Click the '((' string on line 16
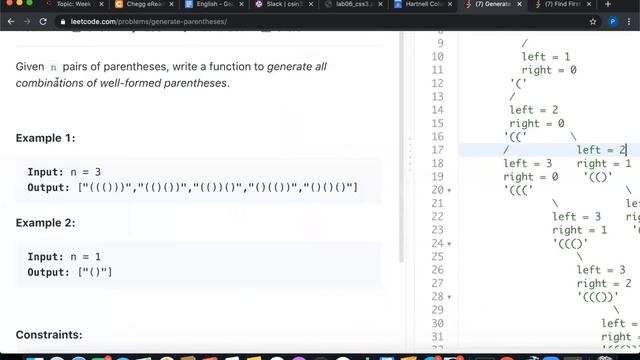Image resolution: width=640 pixels, height=360 pixels. (x=516, y=137)
